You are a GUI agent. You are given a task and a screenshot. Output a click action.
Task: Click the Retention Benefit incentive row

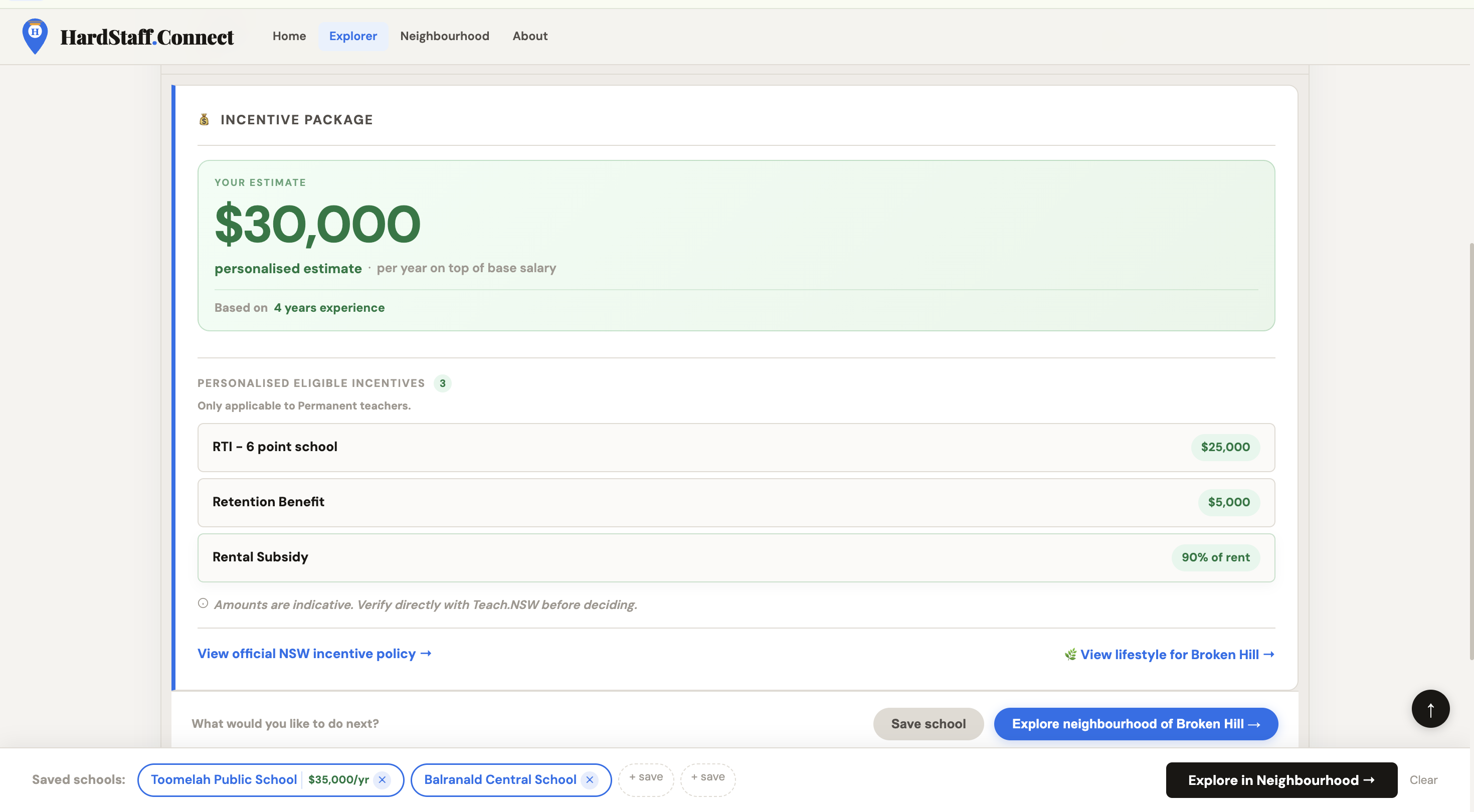(736, 502)
